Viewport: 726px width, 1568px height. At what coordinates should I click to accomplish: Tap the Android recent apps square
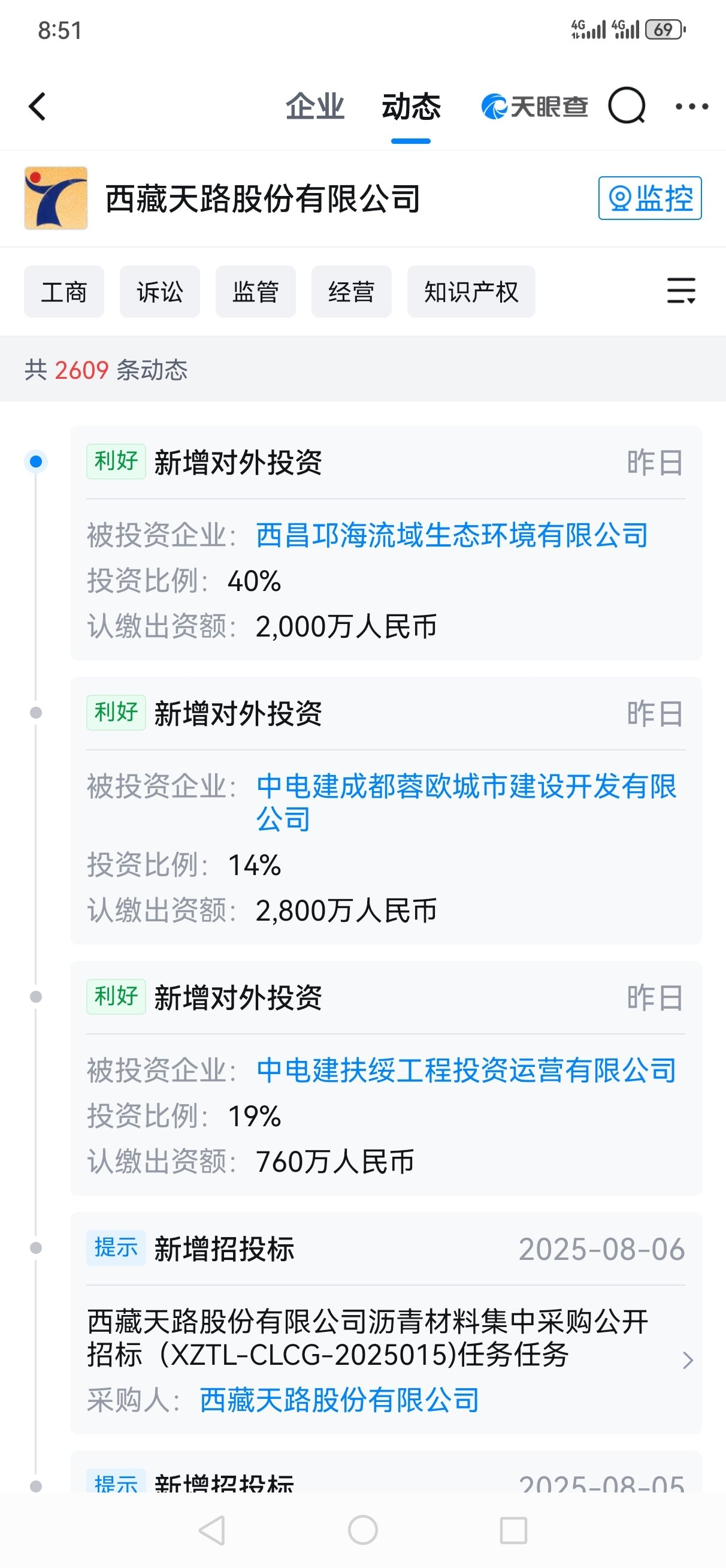coord(513,1530)
